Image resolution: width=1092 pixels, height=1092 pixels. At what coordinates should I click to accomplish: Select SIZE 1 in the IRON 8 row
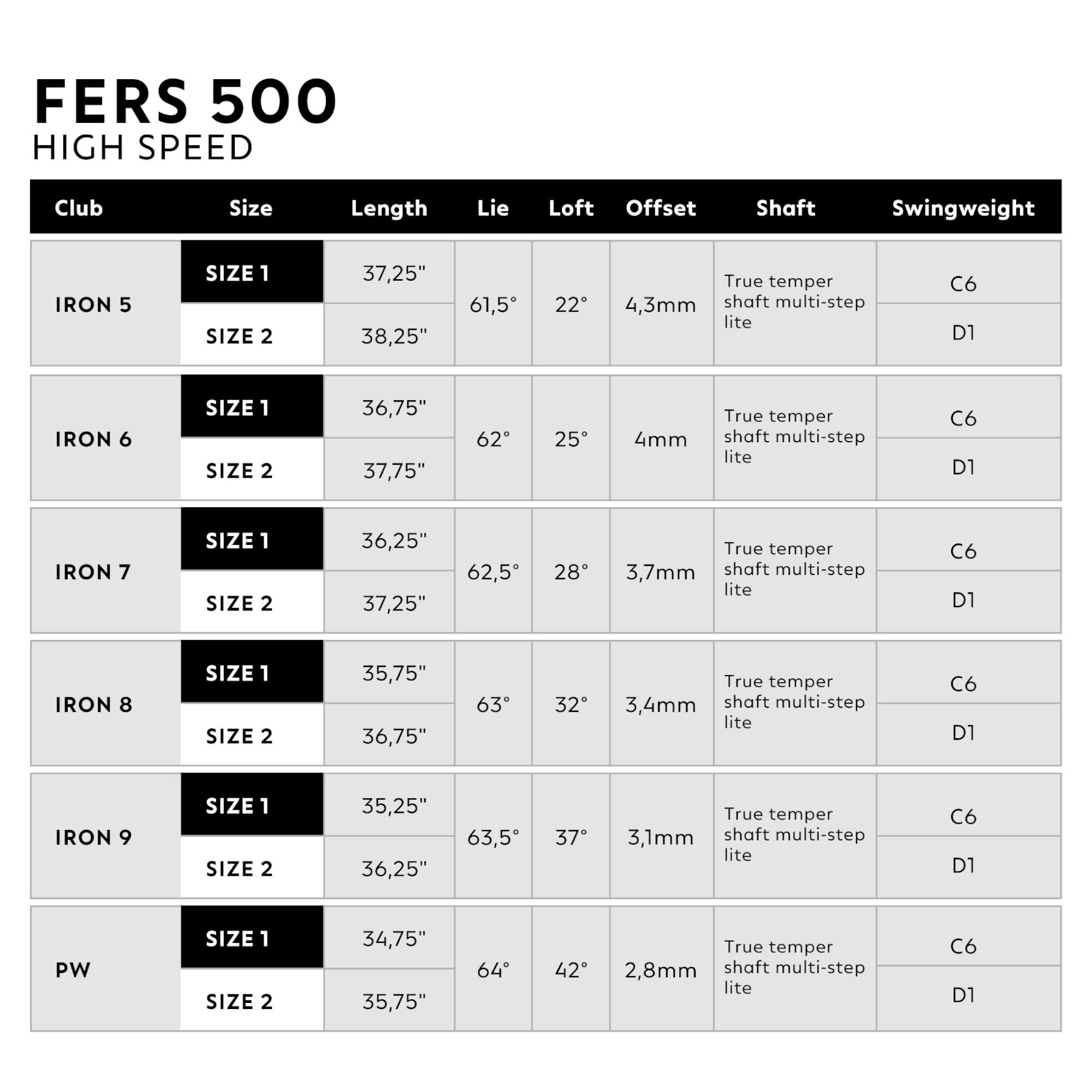click(x=238, y=674)
